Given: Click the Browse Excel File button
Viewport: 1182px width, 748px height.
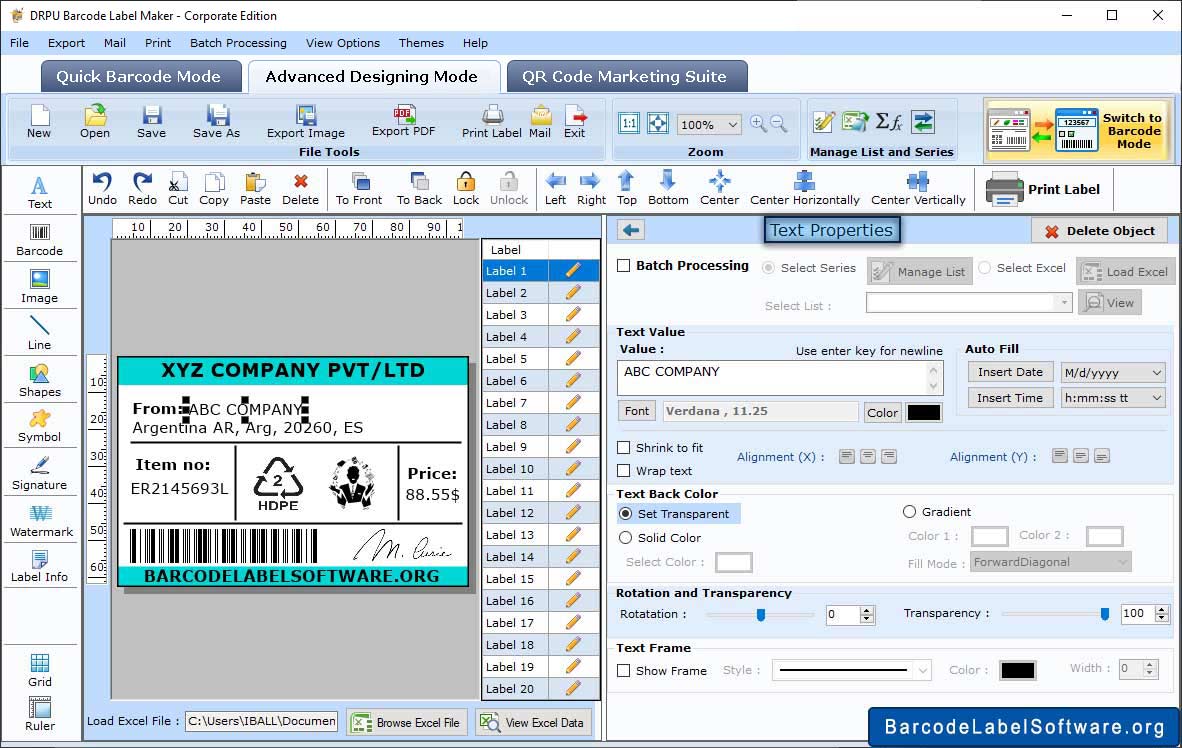Looking at the screenshot, I should [x=407, y=722].
